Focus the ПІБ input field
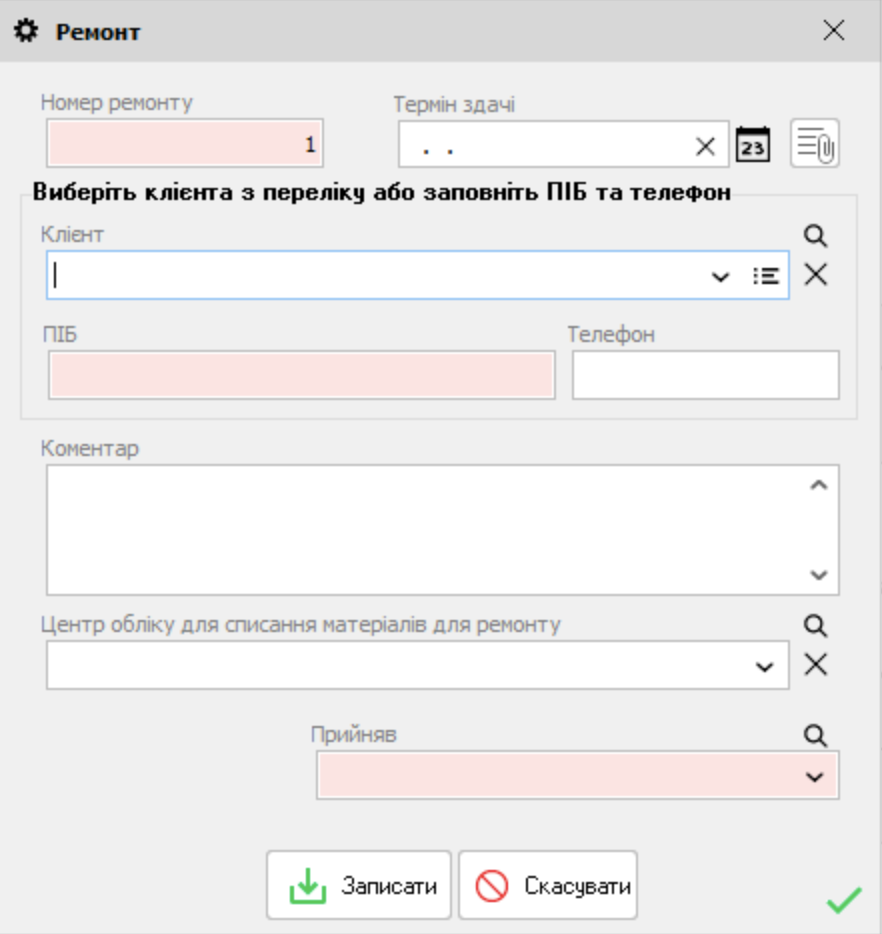 click(300, 372)
